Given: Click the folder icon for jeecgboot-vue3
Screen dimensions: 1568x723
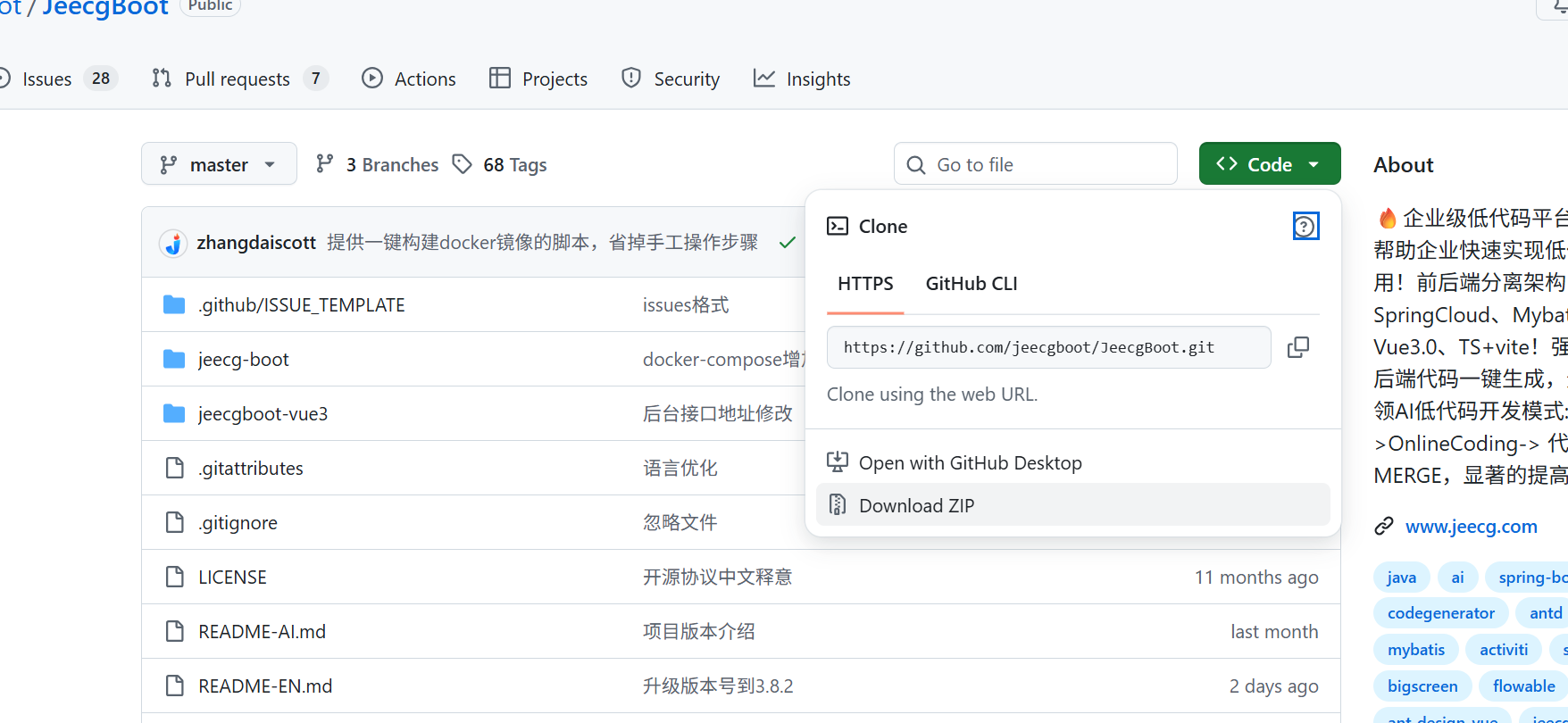Looking at the screenshot, I should click(x=174, y=413).
